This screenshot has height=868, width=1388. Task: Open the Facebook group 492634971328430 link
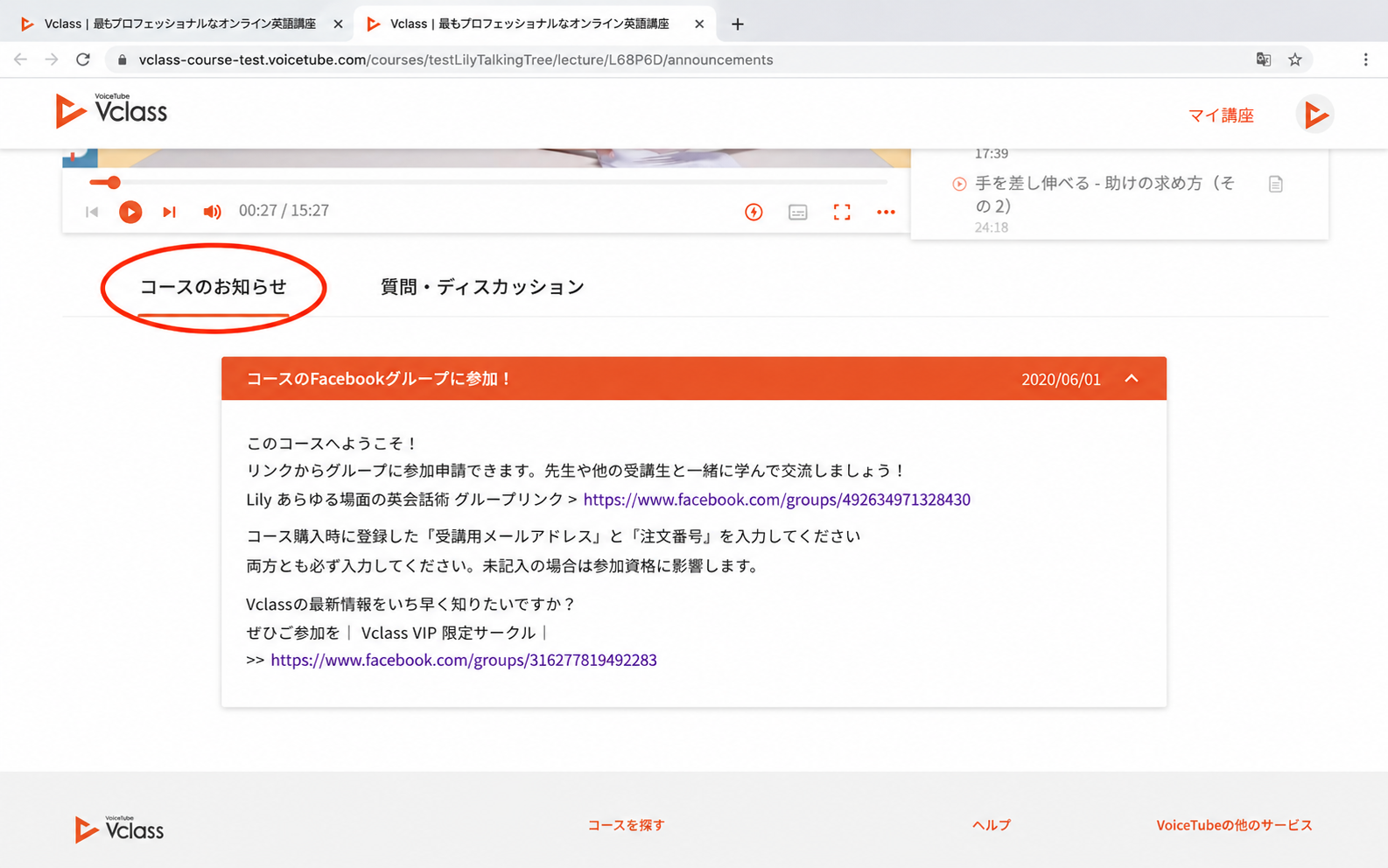776,500
